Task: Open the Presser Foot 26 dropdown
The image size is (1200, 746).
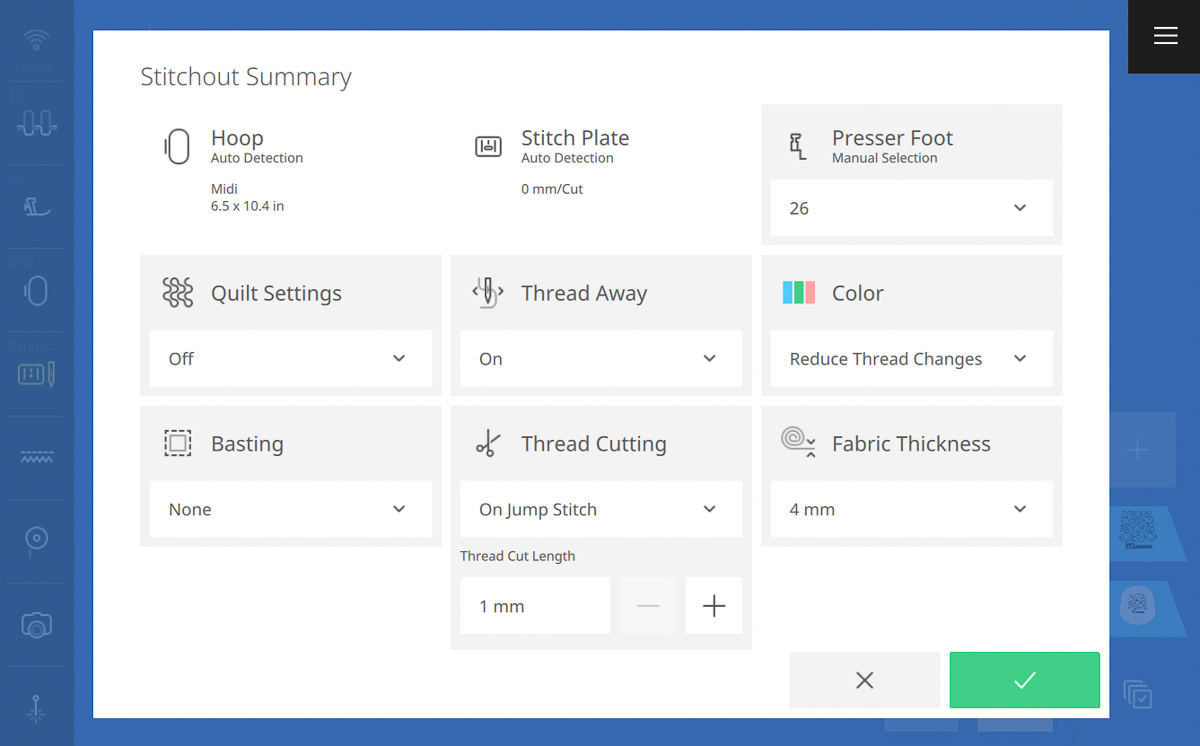Action: coord(912,208)
